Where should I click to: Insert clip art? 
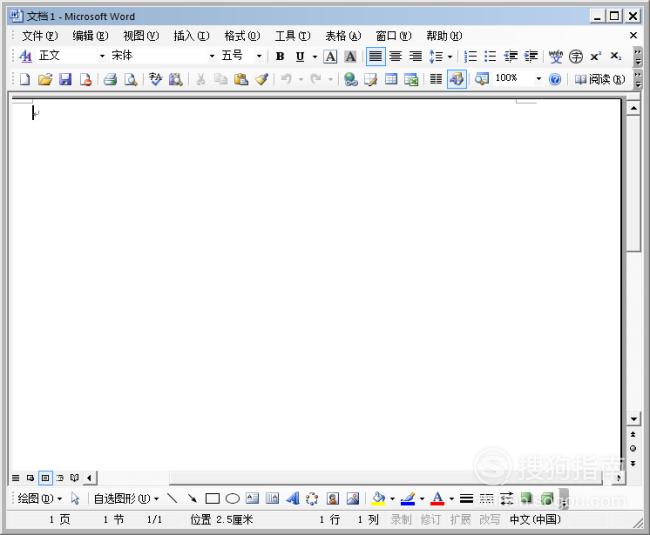tap(332, 498)
